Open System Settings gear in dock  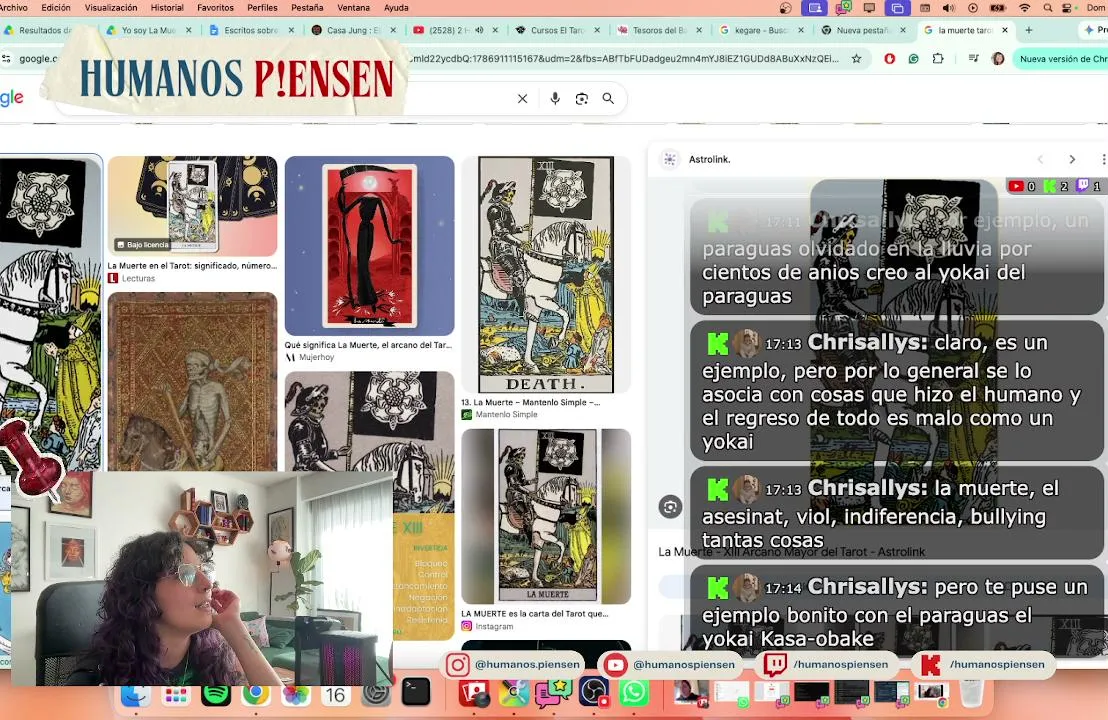click(376, 695)
